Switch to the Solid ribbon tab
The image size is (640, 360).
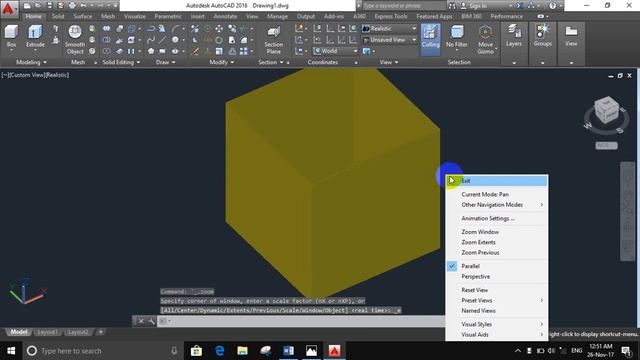(58, 16)
